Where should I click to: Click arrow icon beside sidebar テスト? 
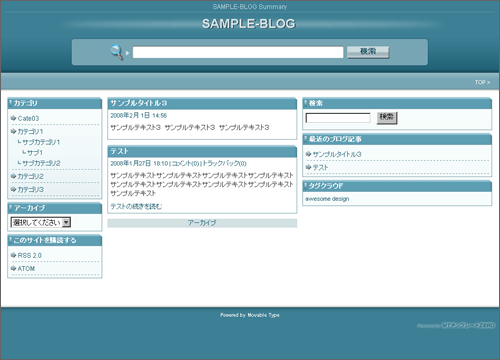(308, 167)
